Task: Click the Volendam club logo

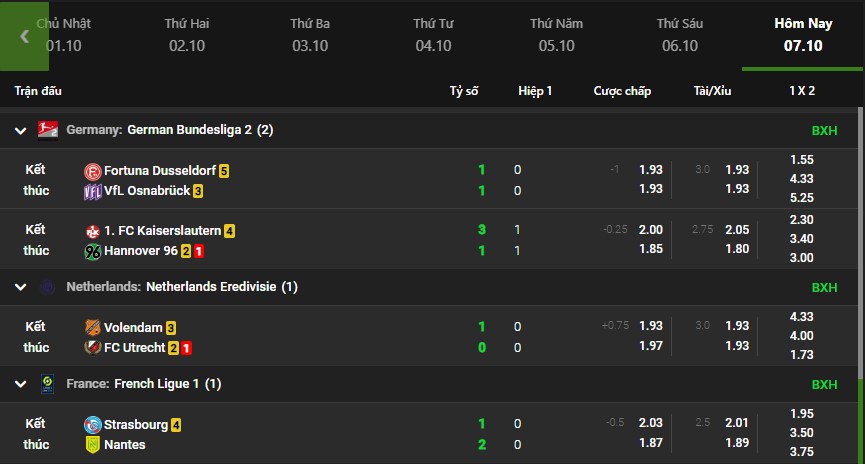Action: (x=93, y=327)
